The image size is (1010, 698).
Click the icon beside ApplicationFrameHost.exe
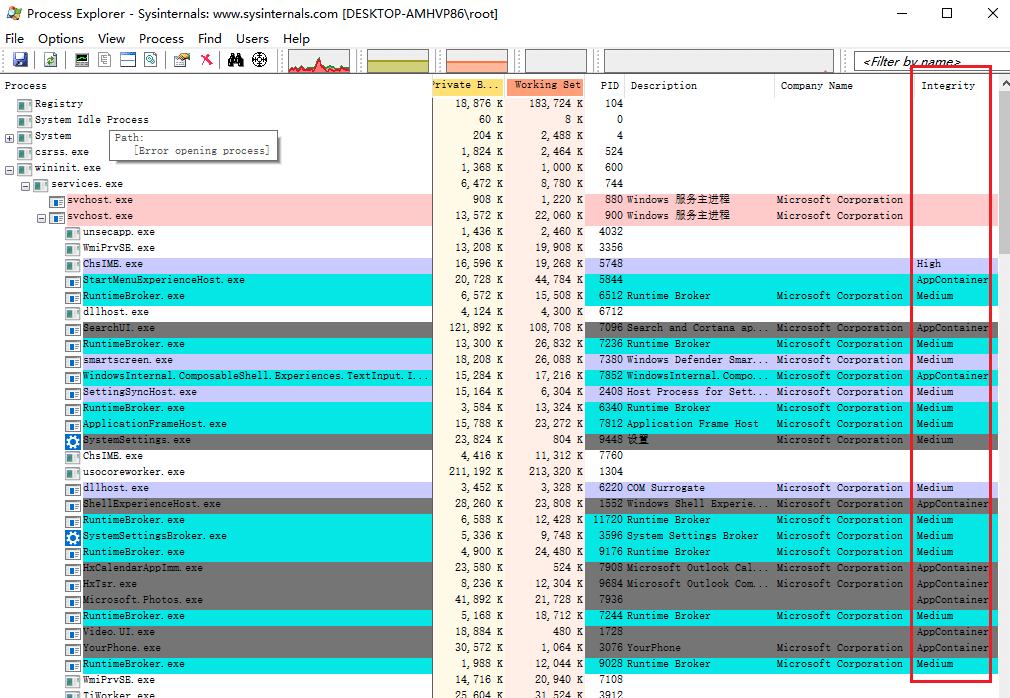point(73,425)
